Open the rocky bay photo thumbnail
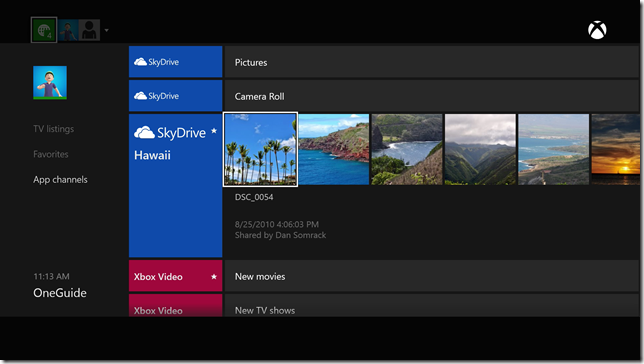 (407, 149)
